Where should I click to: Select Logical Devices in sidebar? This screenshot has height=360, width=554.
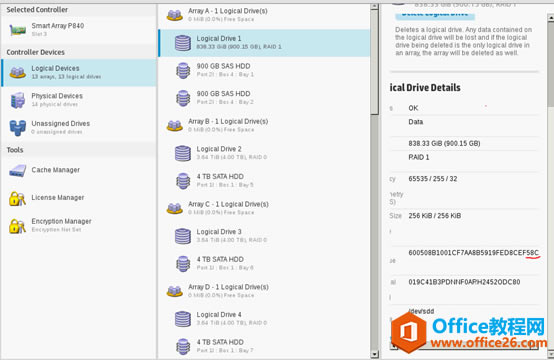(x=79, y=73)
